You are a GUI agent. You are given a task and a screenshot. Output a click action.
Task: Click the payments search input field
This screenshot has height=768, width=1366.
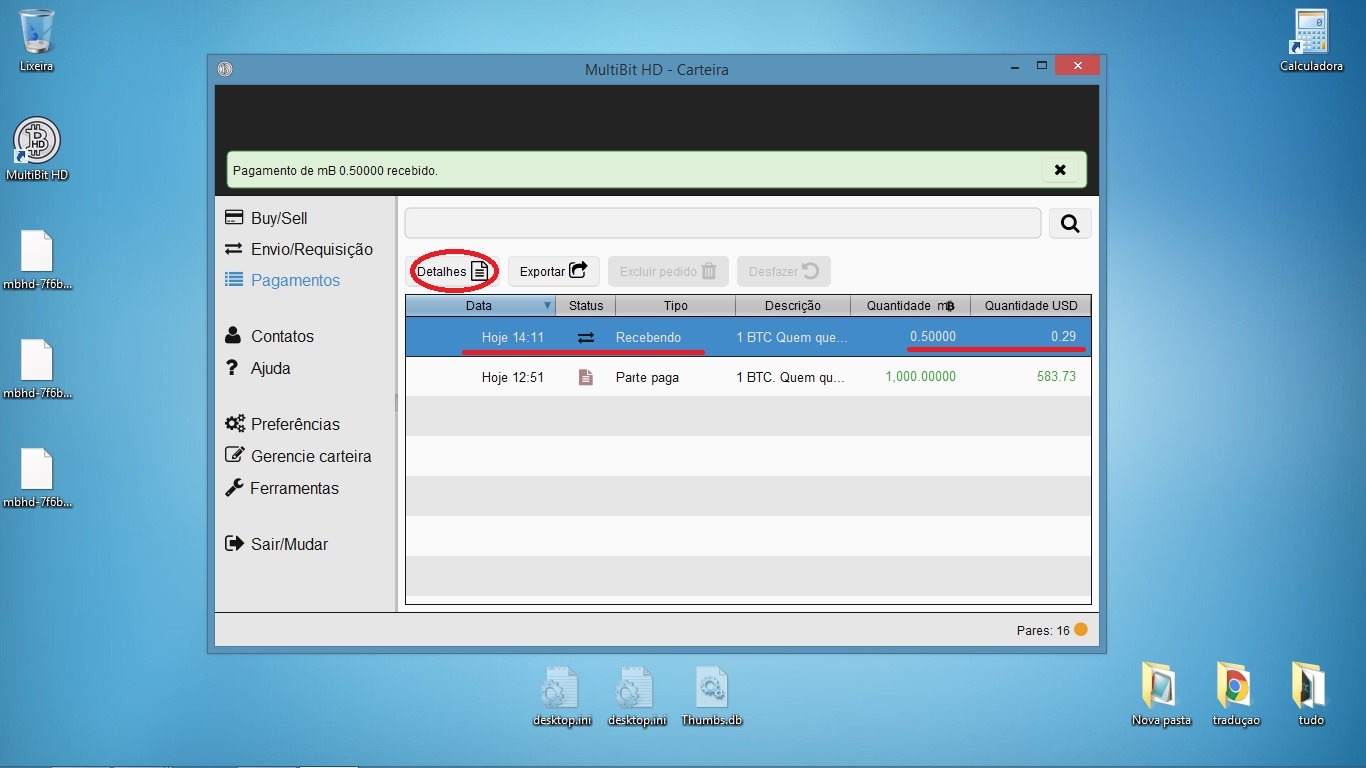(722, 224)
